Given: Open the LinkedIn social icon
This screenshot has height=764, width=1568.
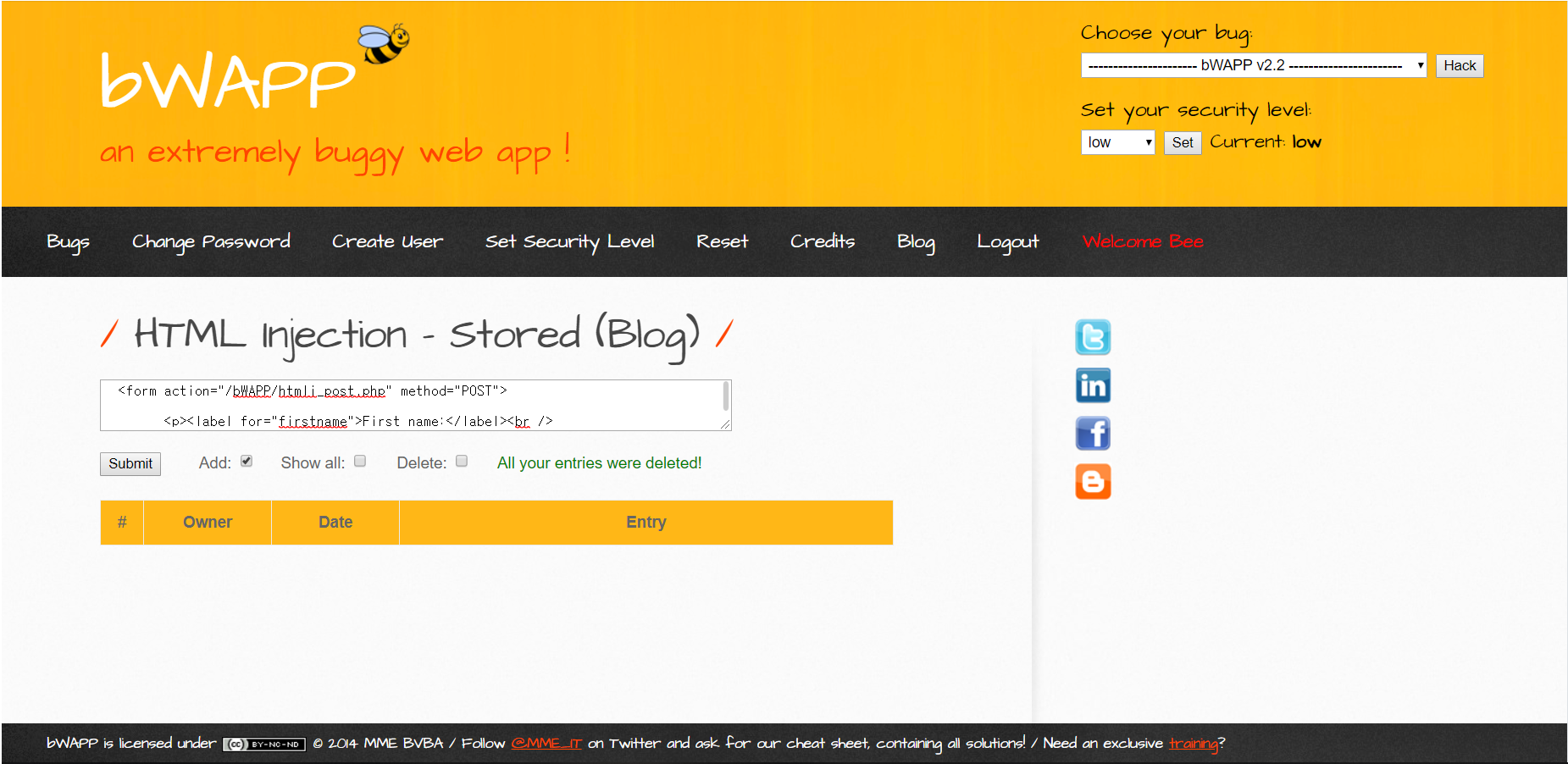Looking at the screenshot, I should tap(1093, 385).
